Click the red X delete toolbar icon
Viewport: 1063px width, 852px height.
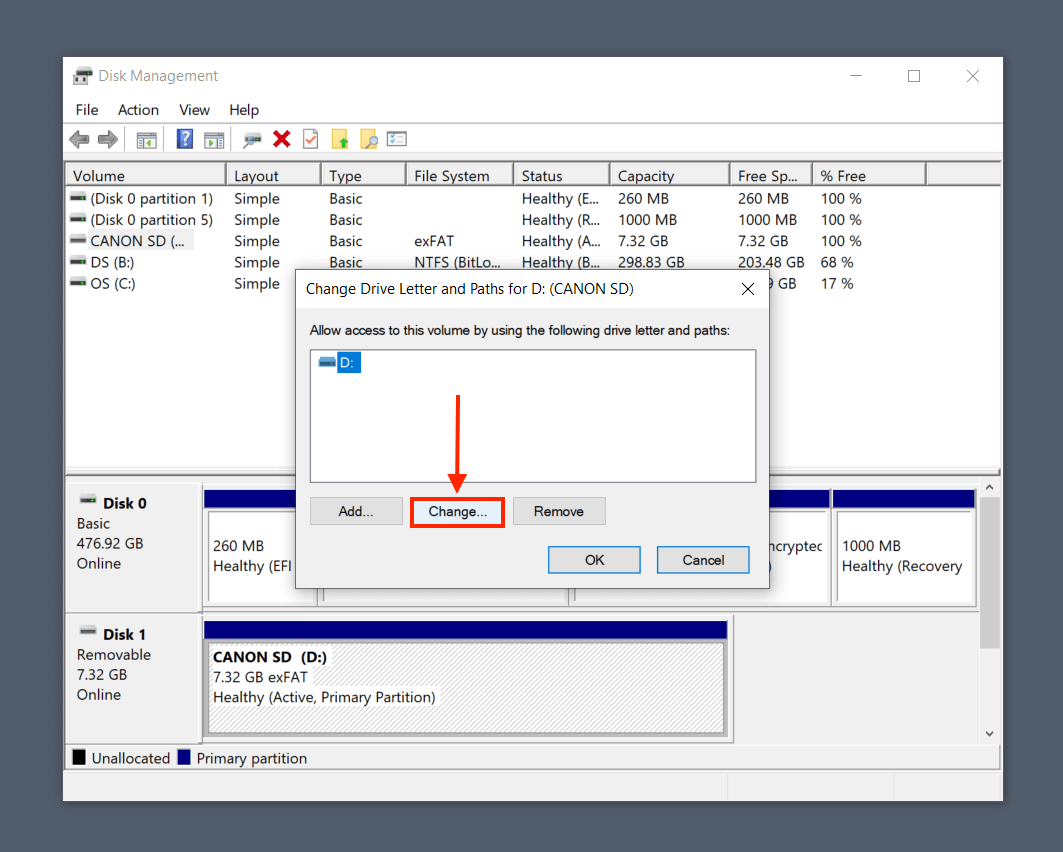point(282,140)
